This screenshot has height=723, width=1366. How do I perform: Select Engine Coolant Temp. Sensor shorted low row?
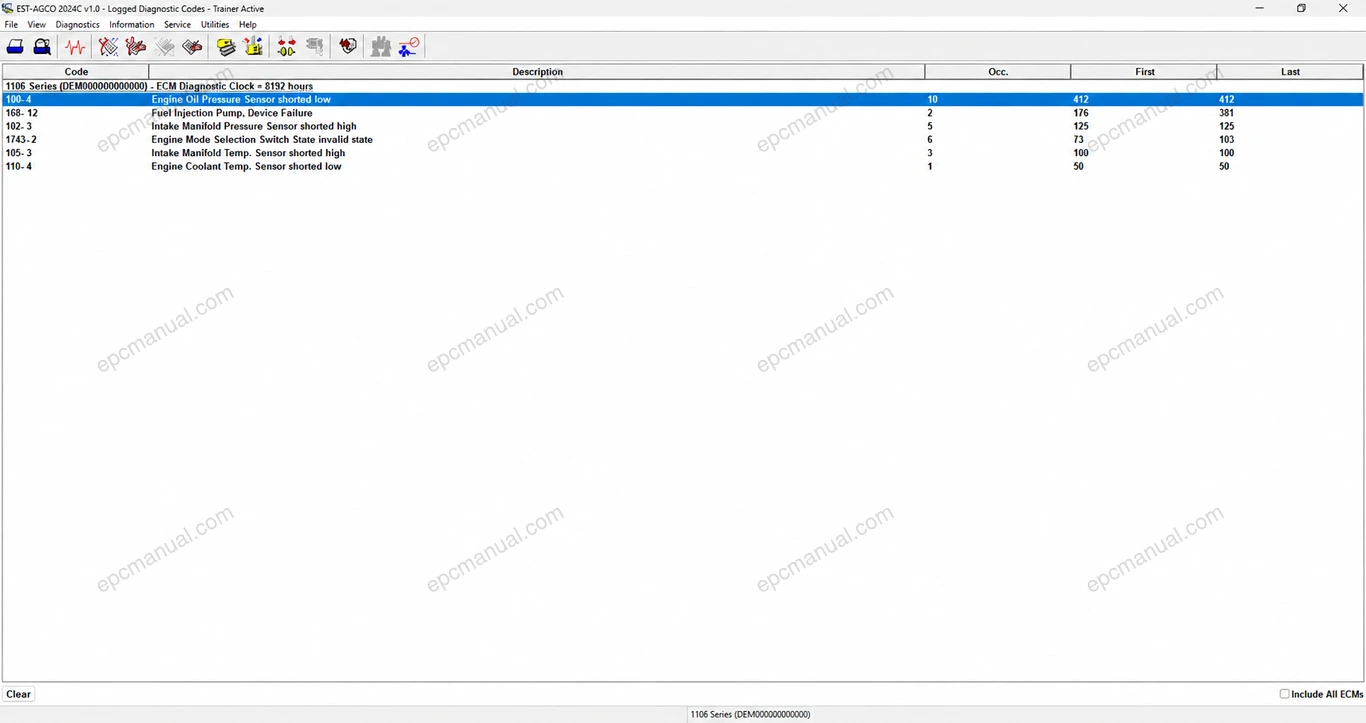[683, 166]
